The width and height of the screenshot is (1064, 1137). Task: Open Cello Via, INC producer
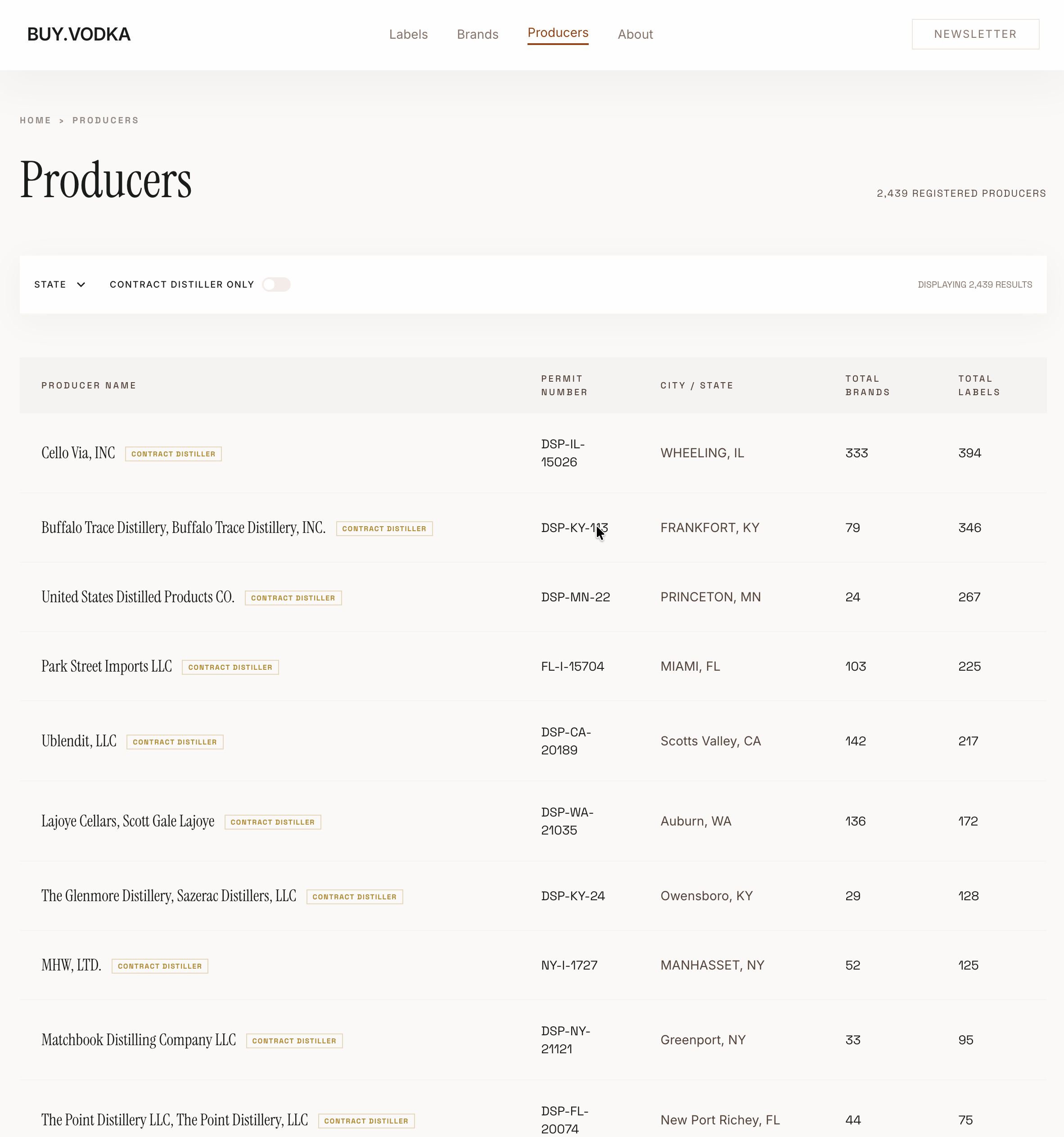pyautogui.click(x=78, y=453)
